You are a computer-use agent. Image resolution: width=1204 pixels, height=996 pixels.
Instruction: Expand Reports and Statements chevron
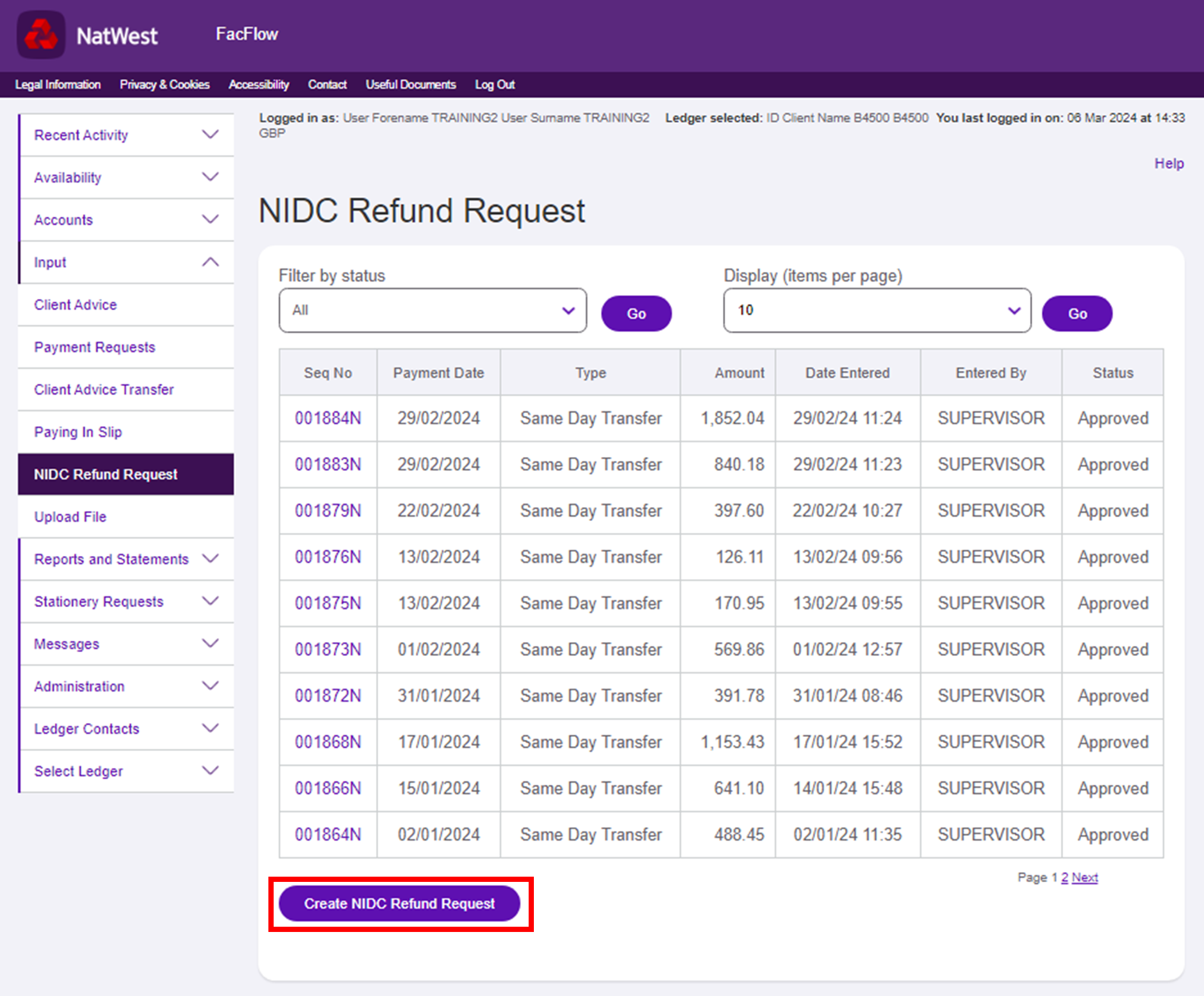tap(210, 559)
